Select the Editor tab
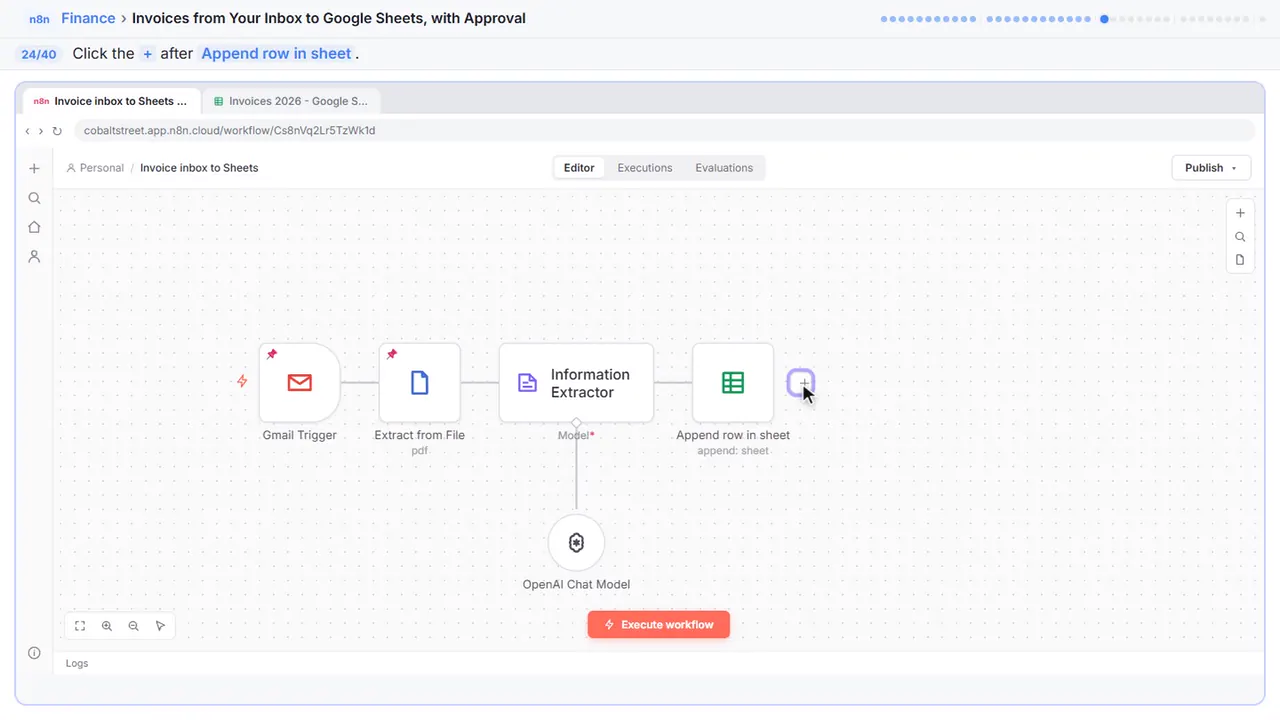The image size is (1280, 720). pyautogui.click(x=579, y=168)
